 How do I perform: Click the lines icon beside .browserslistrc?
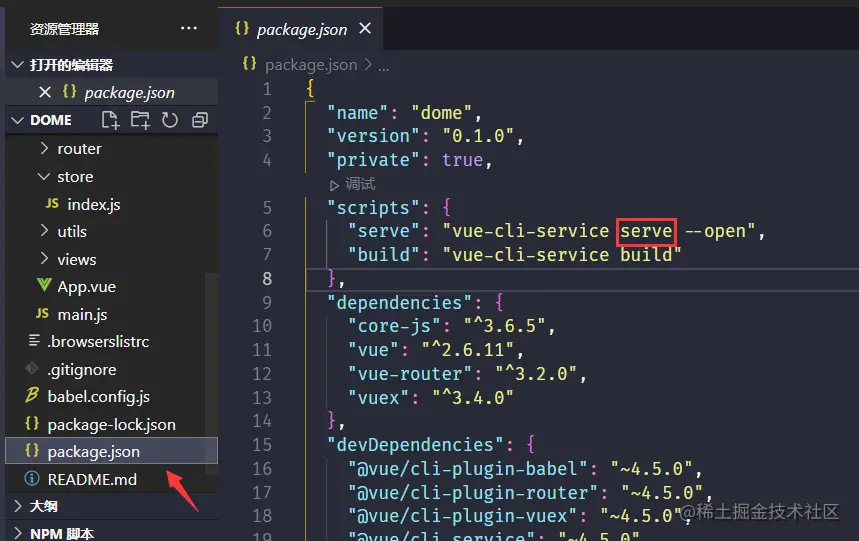[34, 341]
